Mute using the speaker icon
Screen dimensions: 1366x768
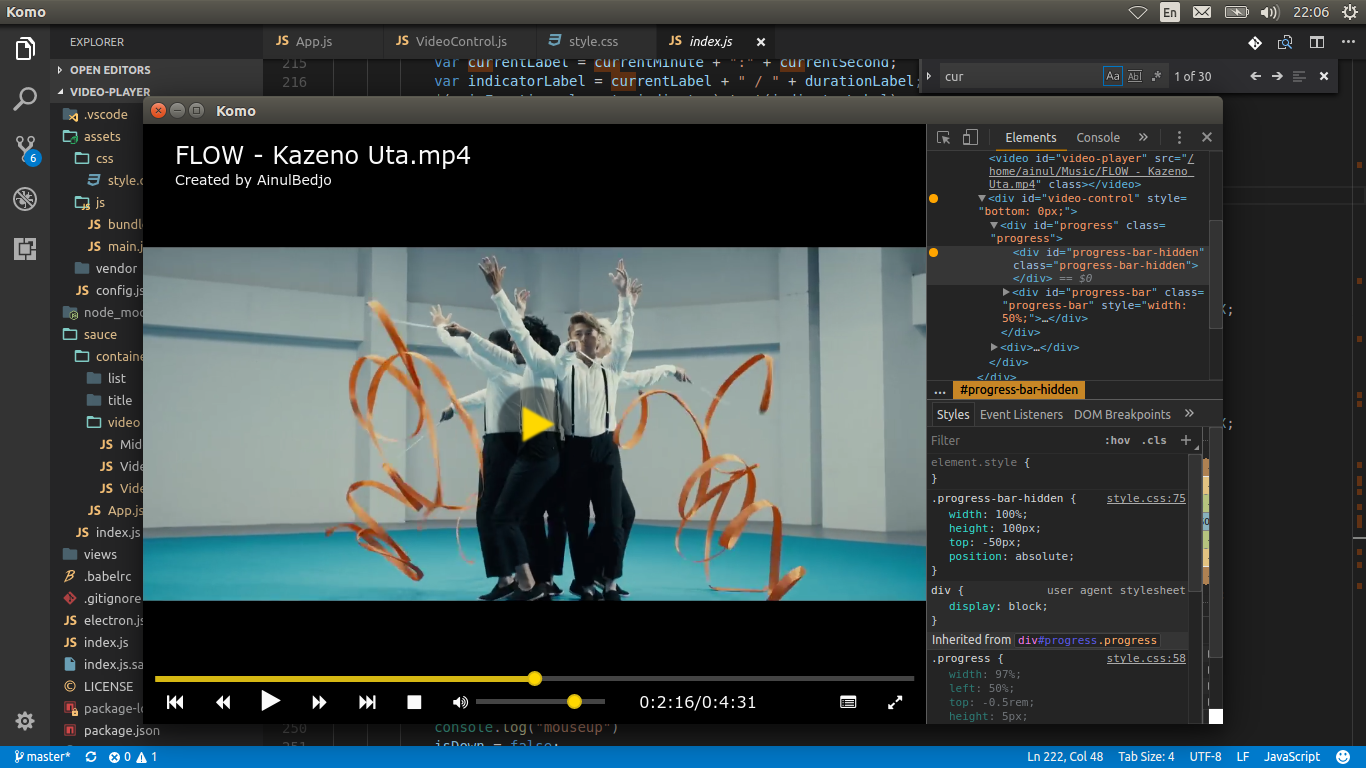pos(460,702)
